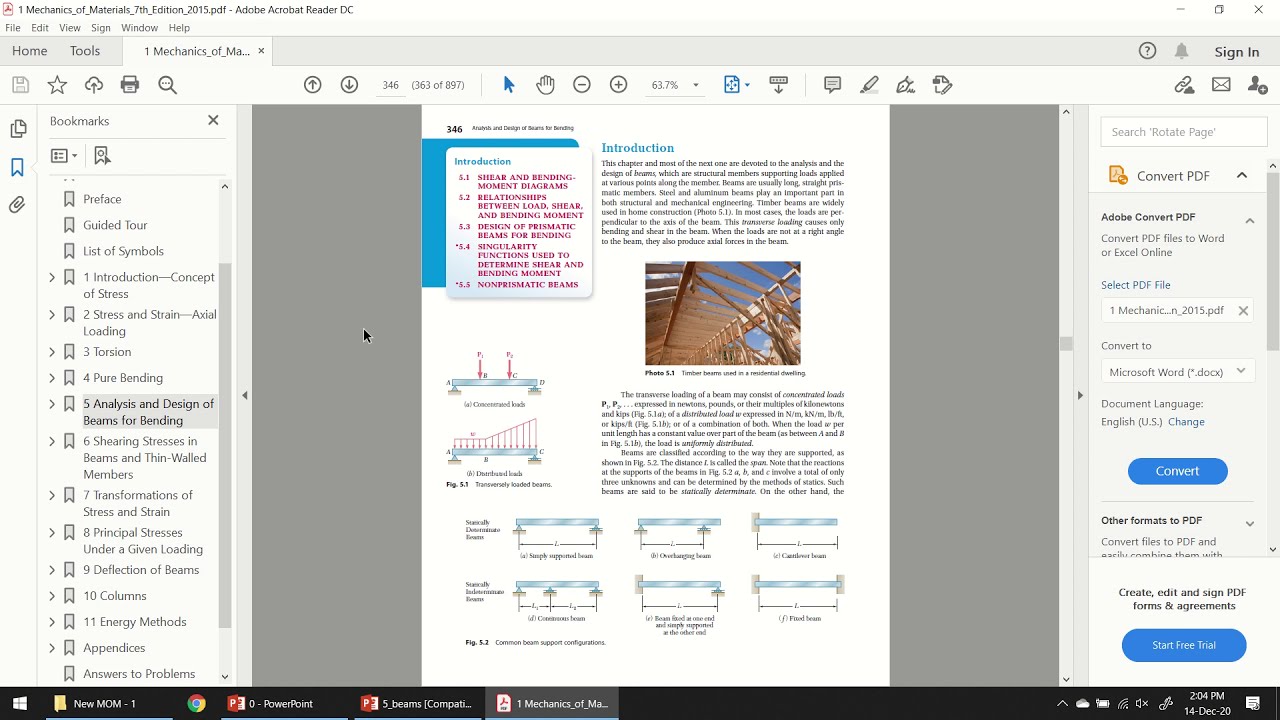
Task: Click the tools search box
Action: pyautogui.click(x=1184, y=132)
